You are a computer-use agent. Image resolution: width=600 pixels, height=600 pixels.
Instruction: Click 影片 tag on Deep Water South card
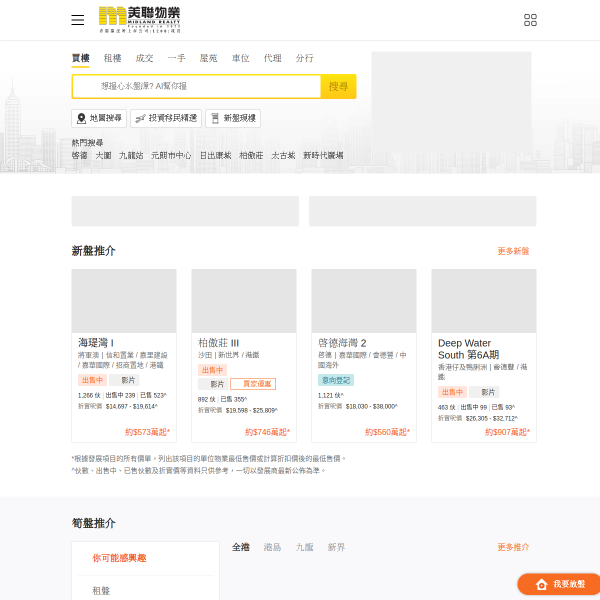(484, 392)
